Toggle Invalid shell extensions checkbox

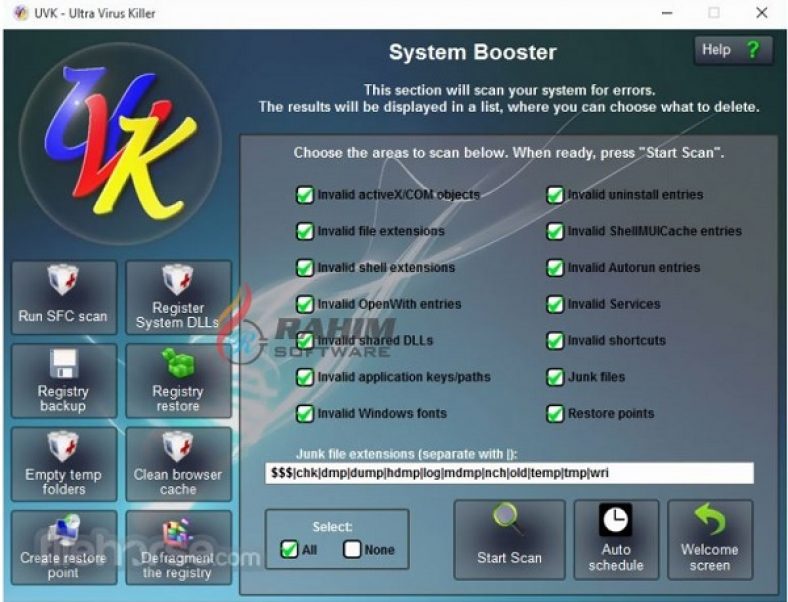[305, 268]
